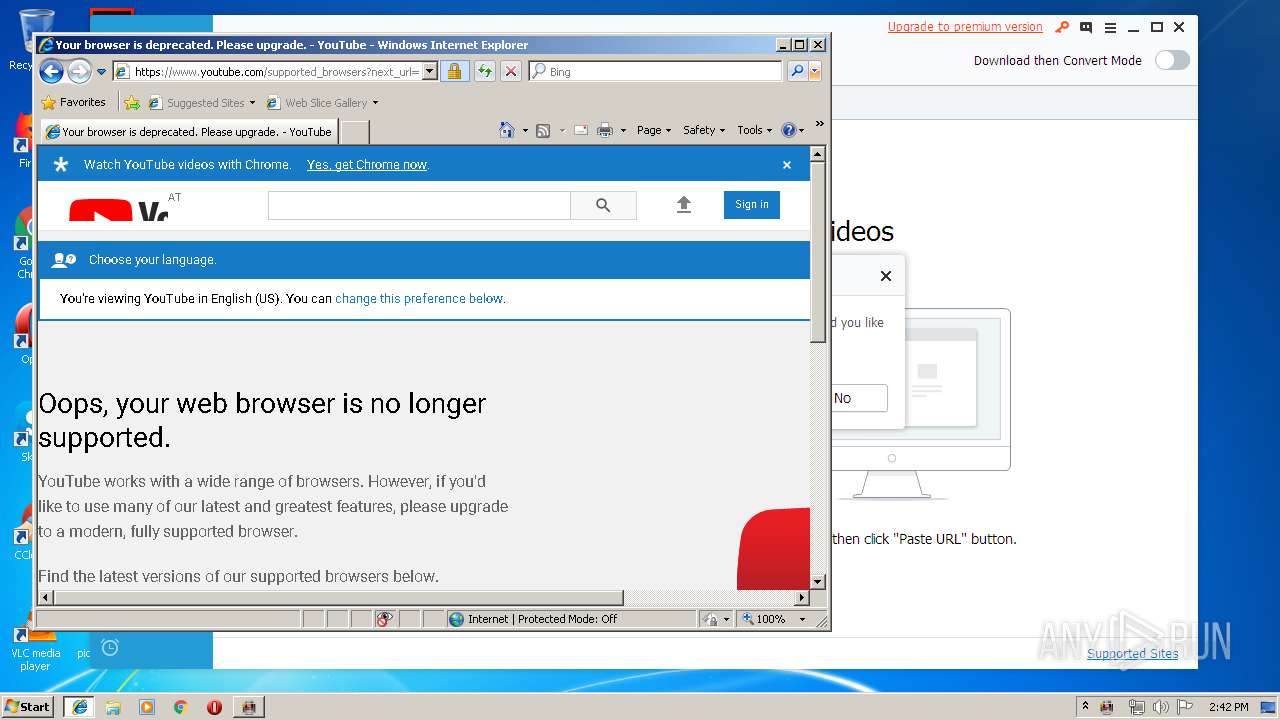Click the YouTube search field

point(419,205)
